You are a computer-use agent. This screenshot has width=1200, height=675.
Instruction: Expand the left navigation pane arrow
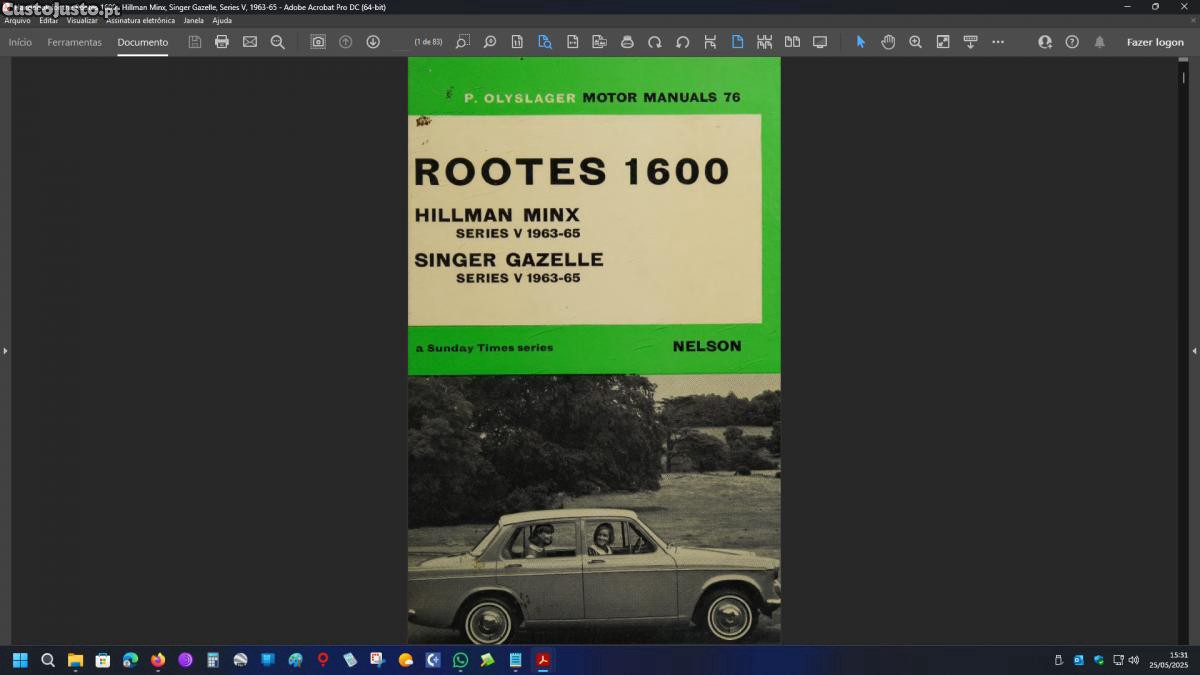point(5,351)
